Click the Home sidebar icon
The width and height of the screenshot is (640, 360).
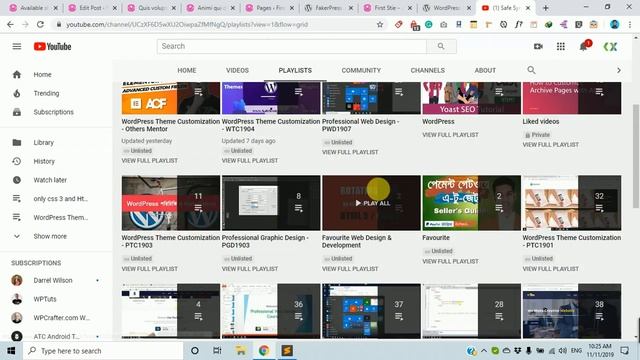17,75
